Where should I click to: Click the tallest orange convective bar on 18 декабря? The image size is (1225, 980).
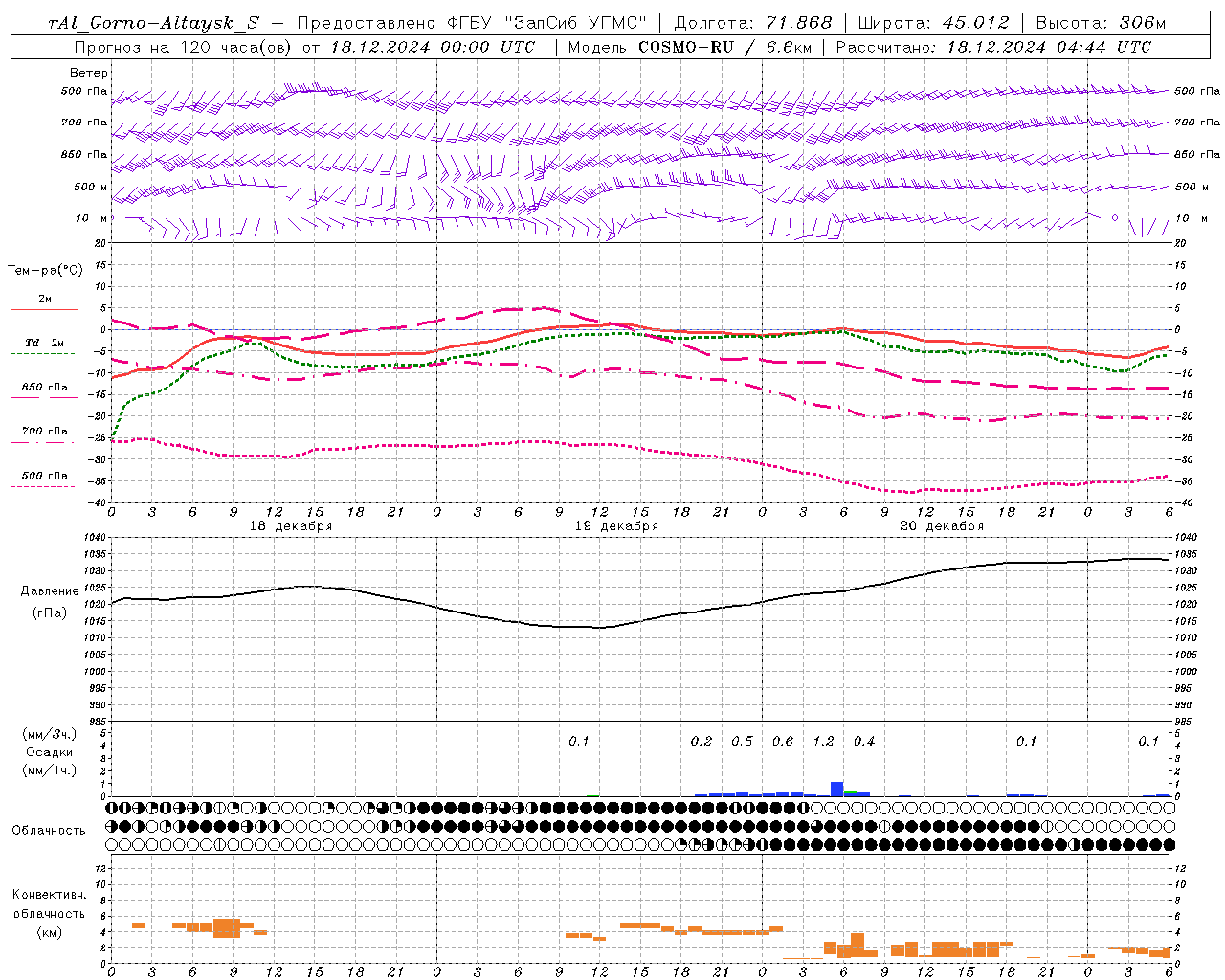(x=227, y=928)
